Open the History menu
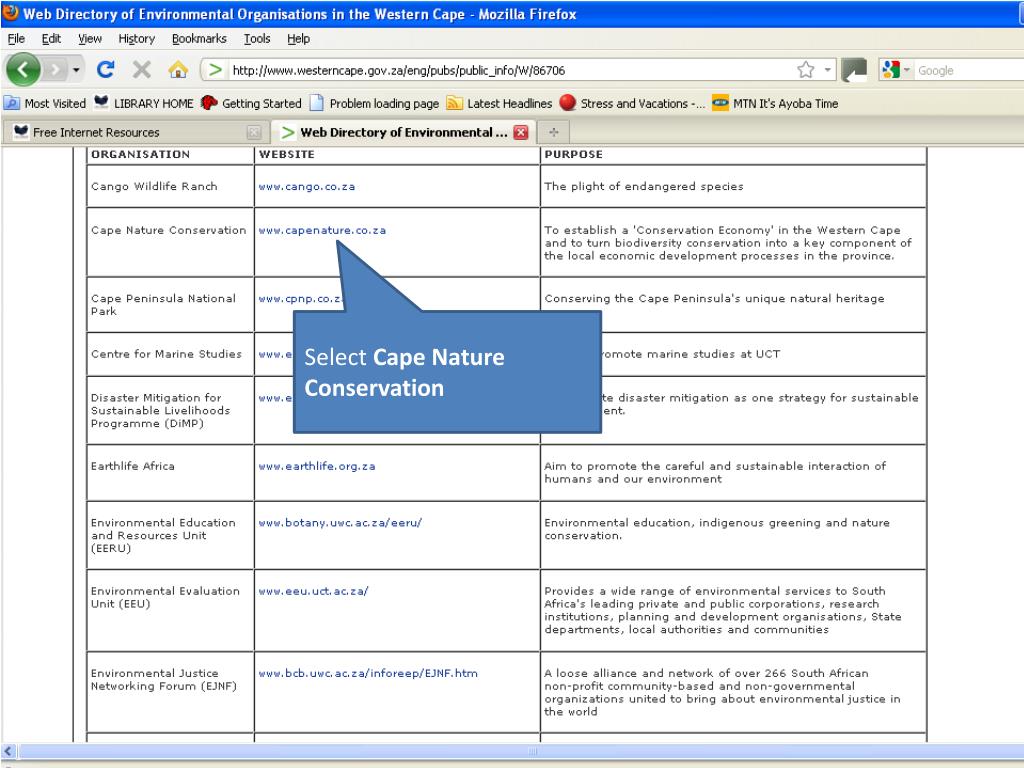Image resolution: width=1024 pixels, height=768 pixels. [x=136, y=39]
